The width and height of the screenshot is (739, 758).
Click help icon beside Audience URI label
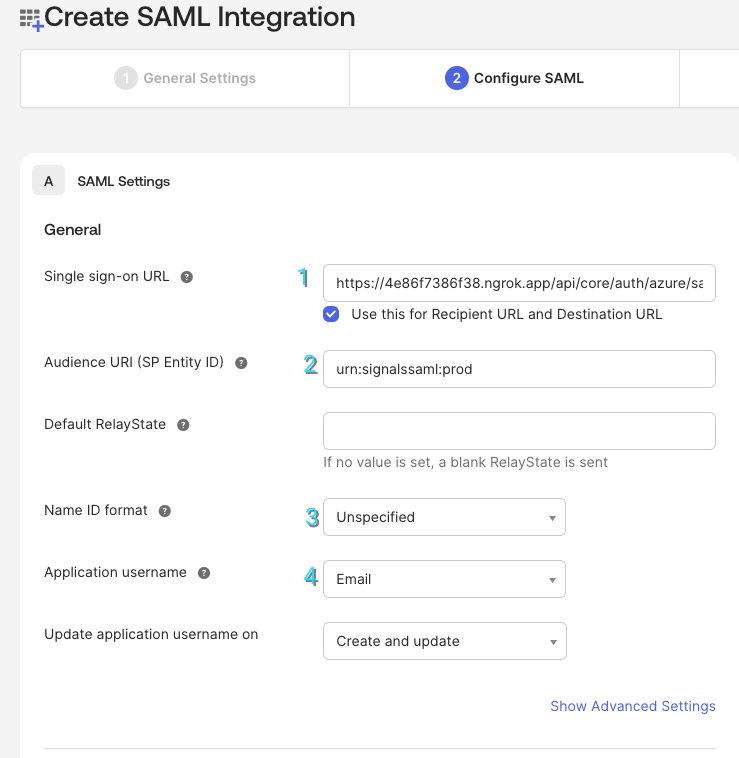click(x=241, y=363)
